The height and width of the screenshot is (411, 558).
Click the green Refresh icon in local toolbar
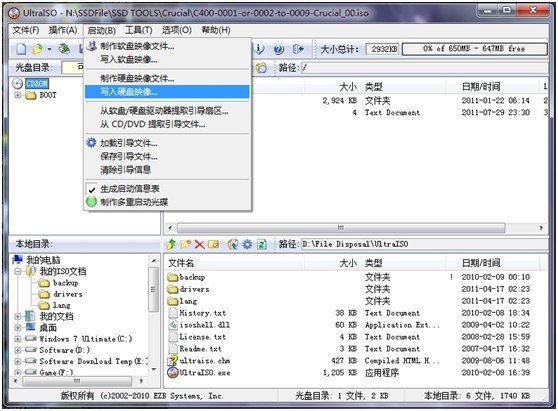(262, 244)
